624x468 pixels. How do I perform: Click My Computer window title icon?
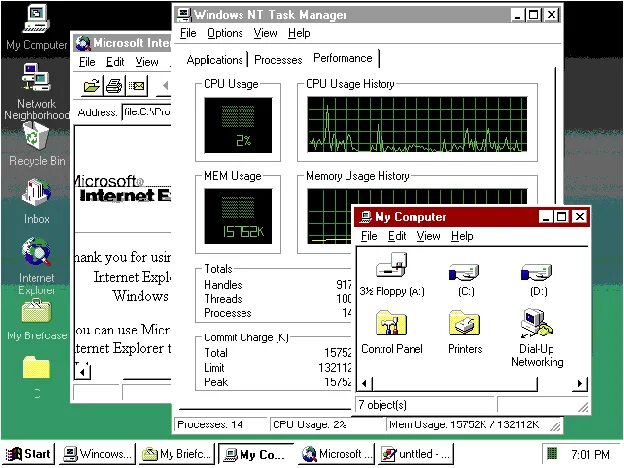[x=365, y=217]
